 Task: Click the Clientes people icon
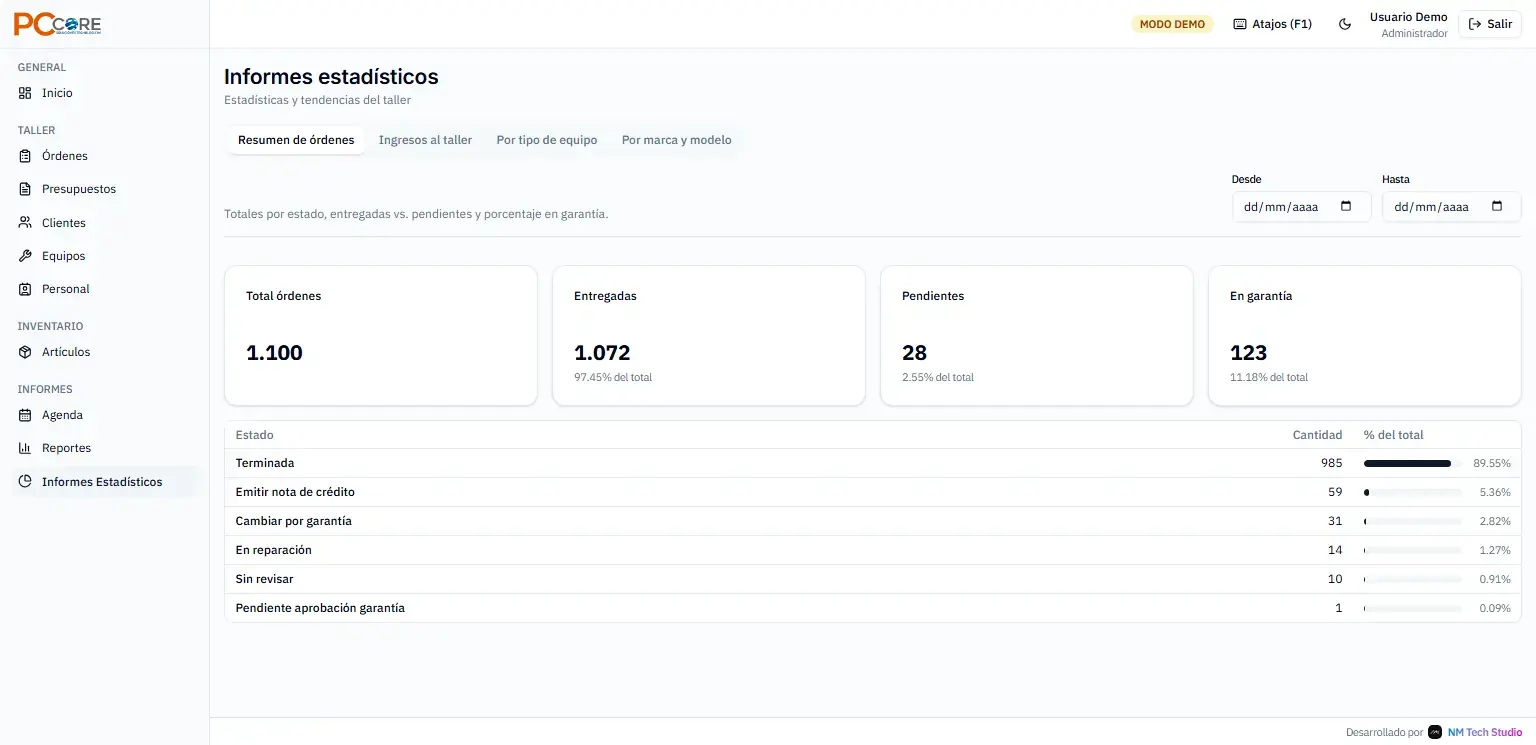click(x=25, y=223)
